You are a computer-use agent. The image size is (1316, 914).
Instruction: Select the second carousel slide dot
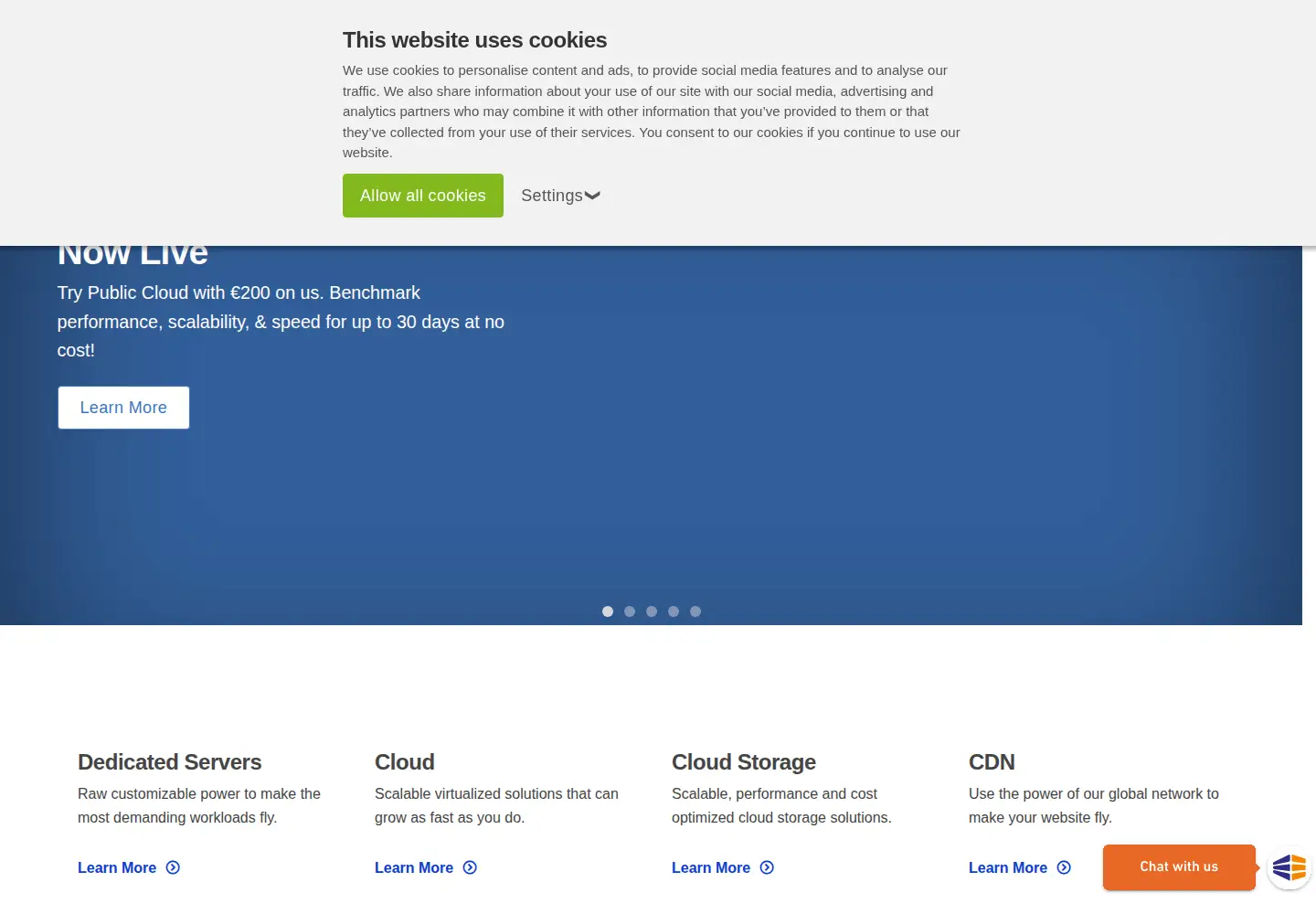coord(630,611)
